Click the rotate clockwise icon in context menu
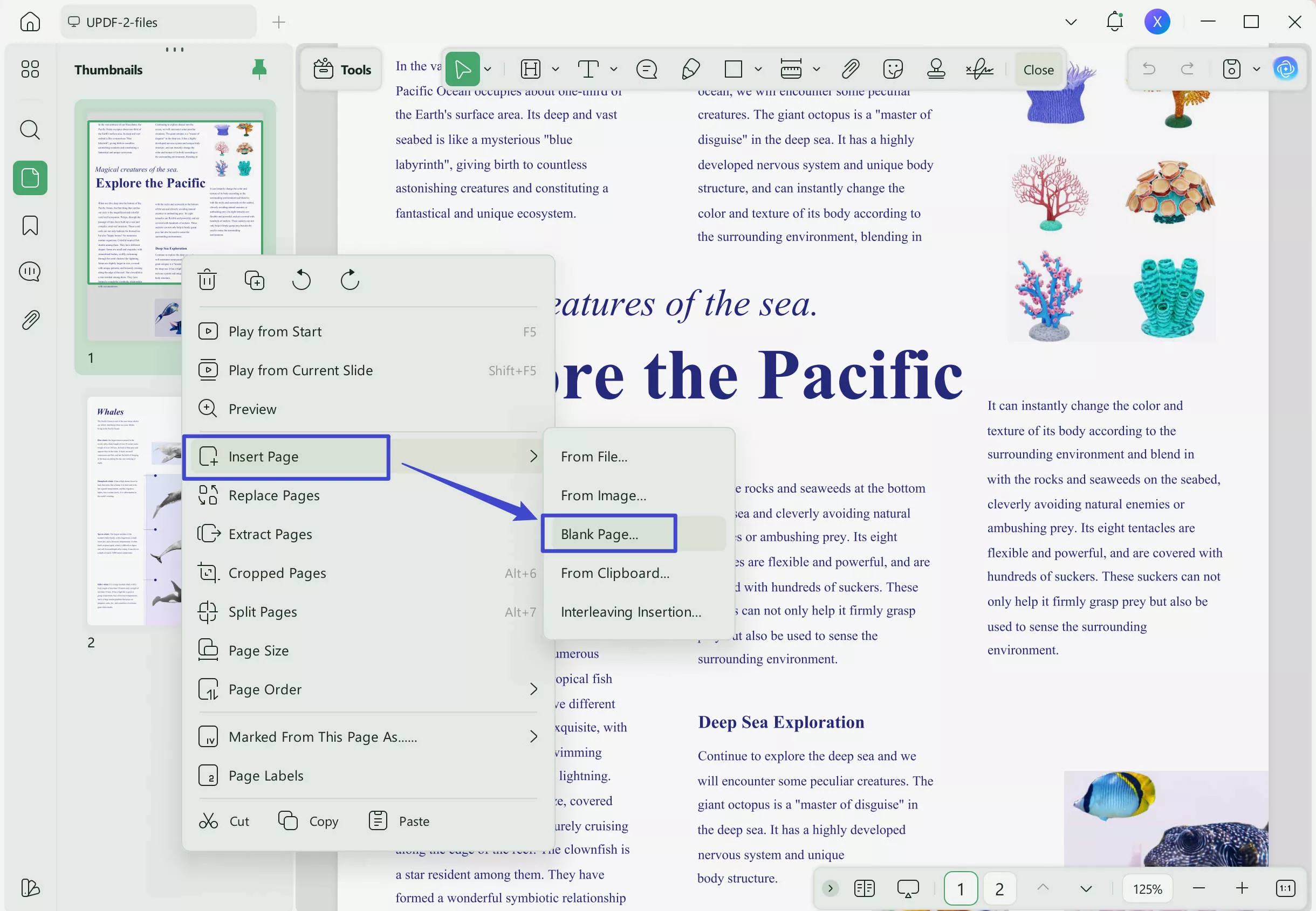 (349, 280)
